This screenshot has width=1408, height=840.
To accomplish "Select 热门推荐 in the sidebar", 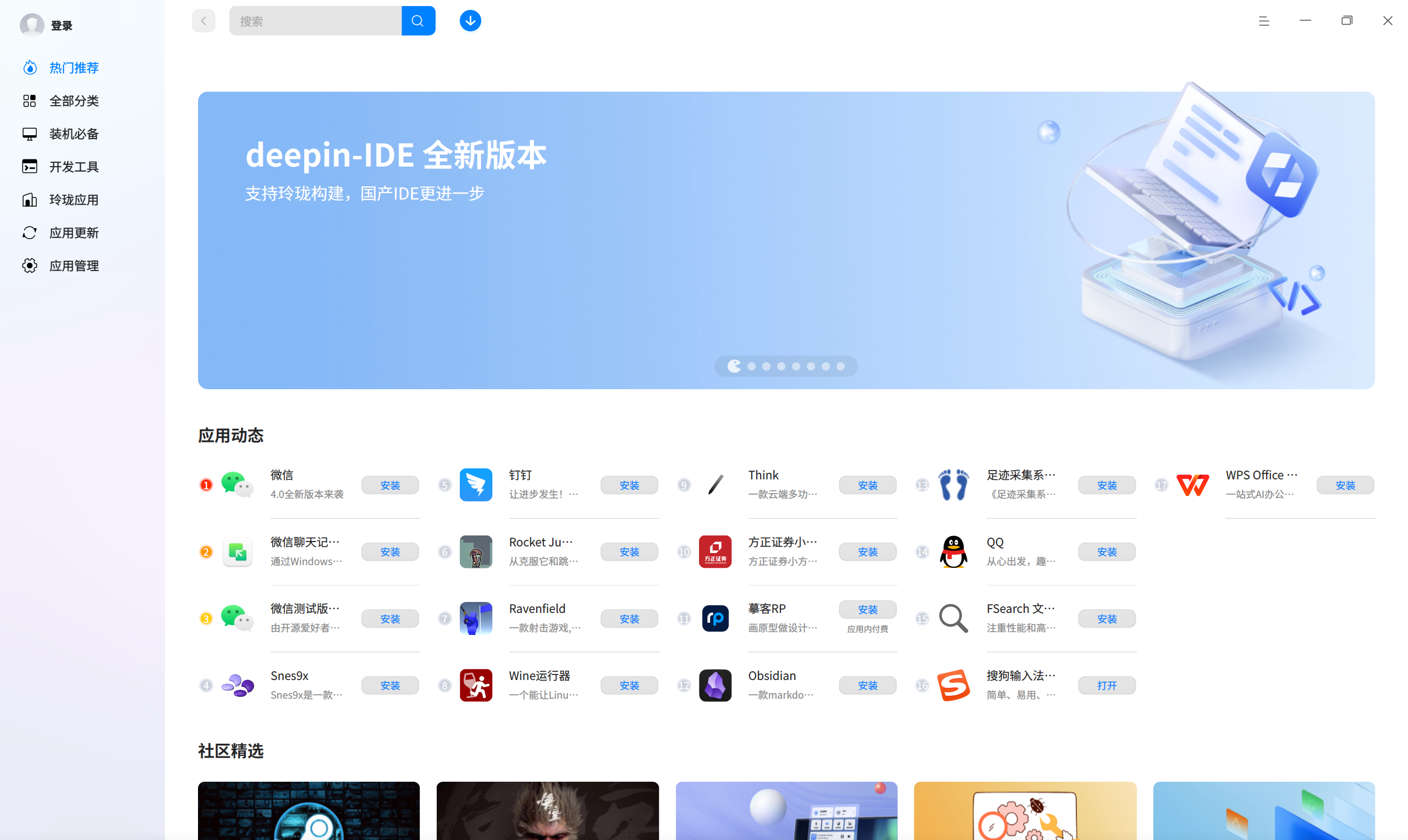I will (x=74, y=68).
